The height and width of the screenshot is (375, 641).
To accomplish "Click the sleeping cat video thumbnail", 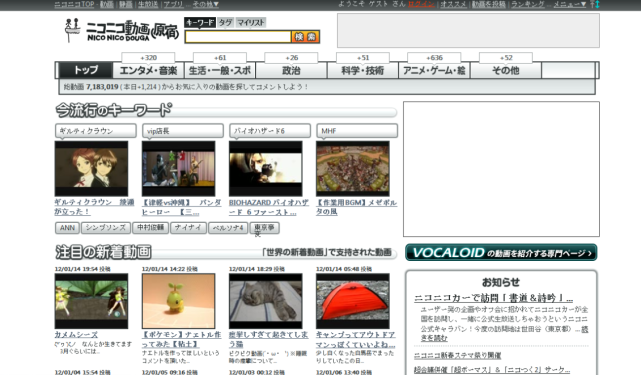I will point(266,301).
